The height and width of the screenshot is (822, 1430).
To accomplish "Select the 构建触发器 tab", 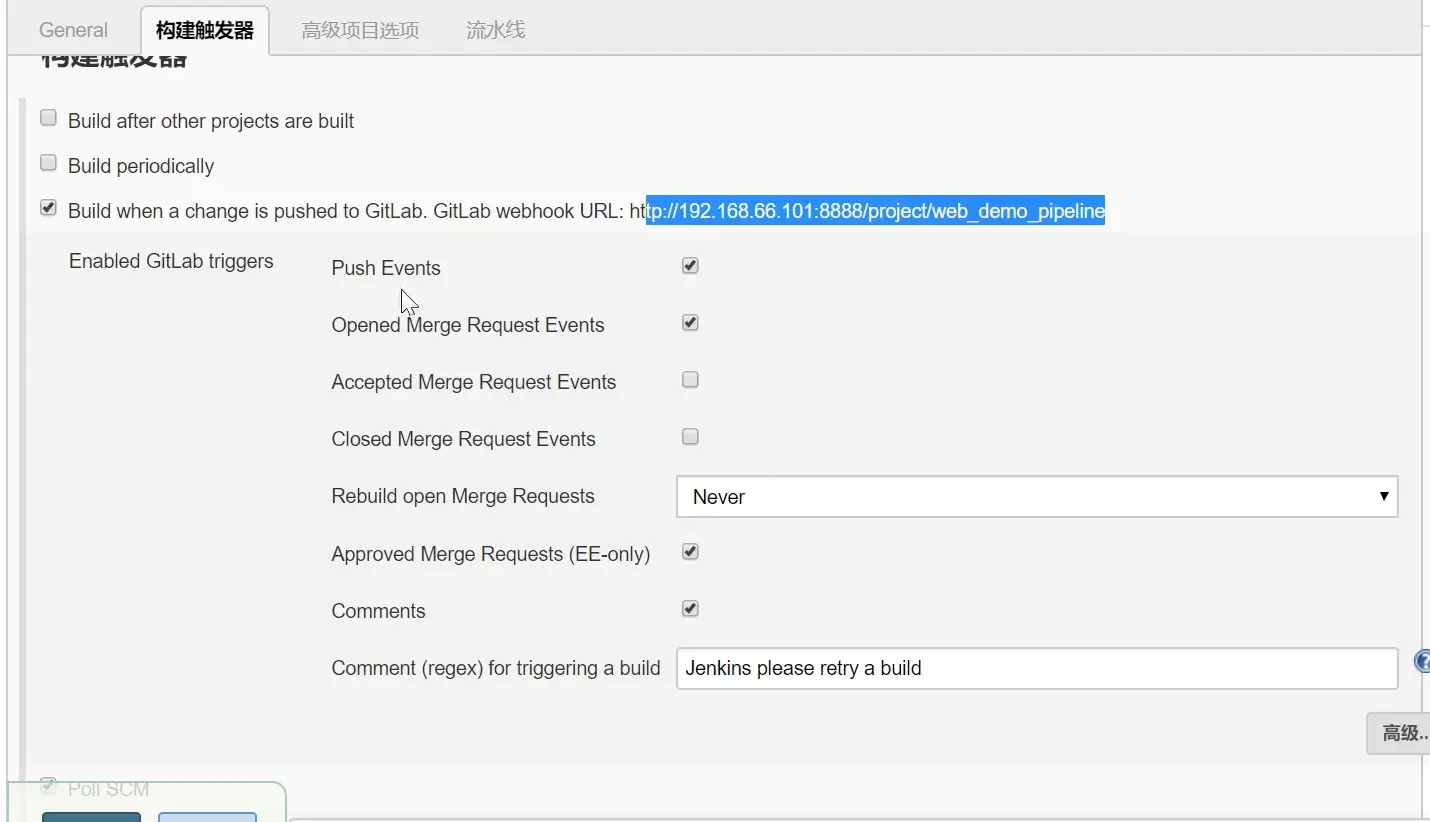I will [x=205, y=30].
